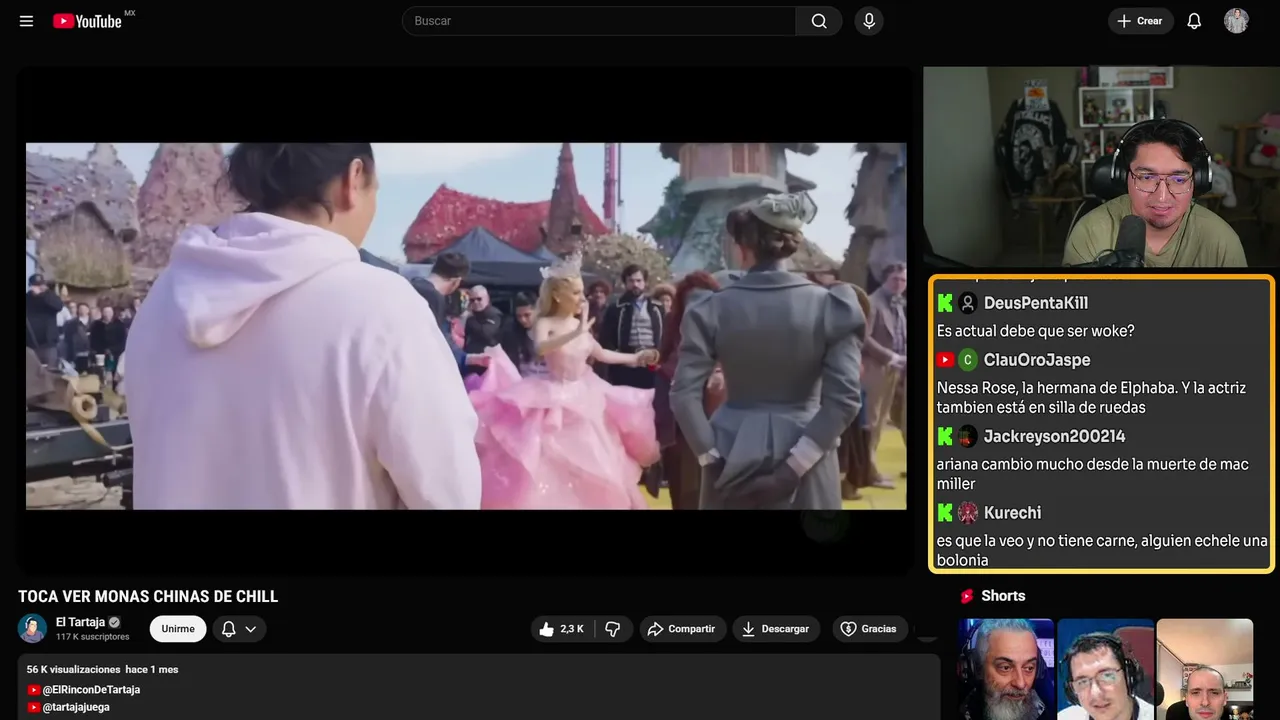
Task: Open the @tartajajuega channel link
Action: tap(76, 707)
